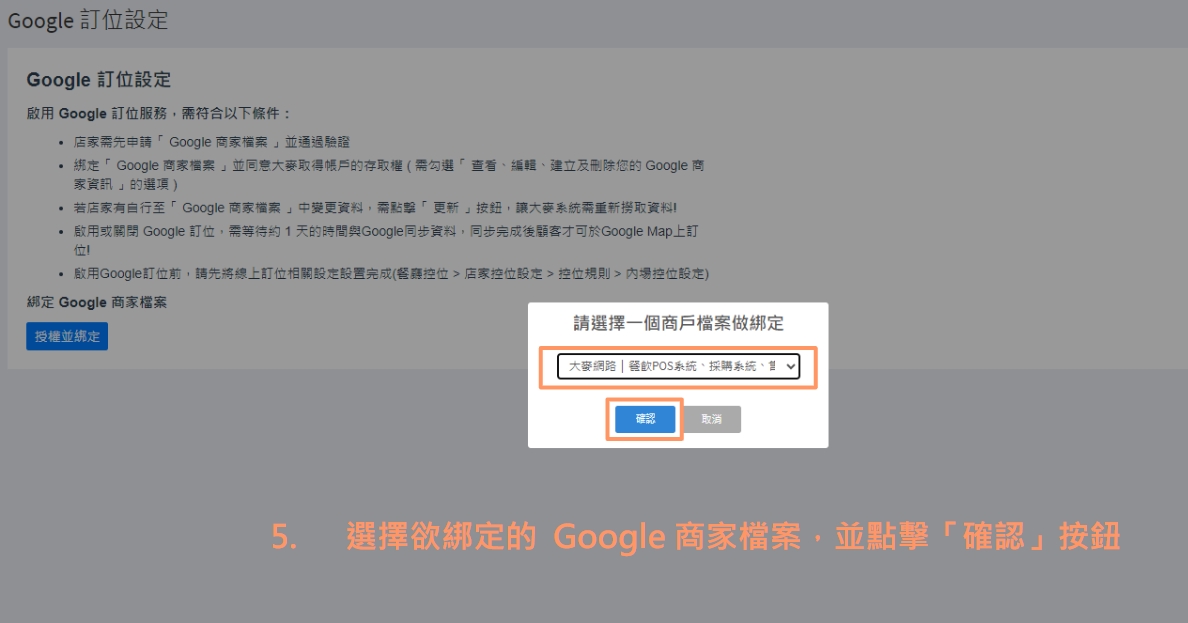Click the blue 確認 button in the dialog
The image size is (1188, 623).
pos(645,419)
